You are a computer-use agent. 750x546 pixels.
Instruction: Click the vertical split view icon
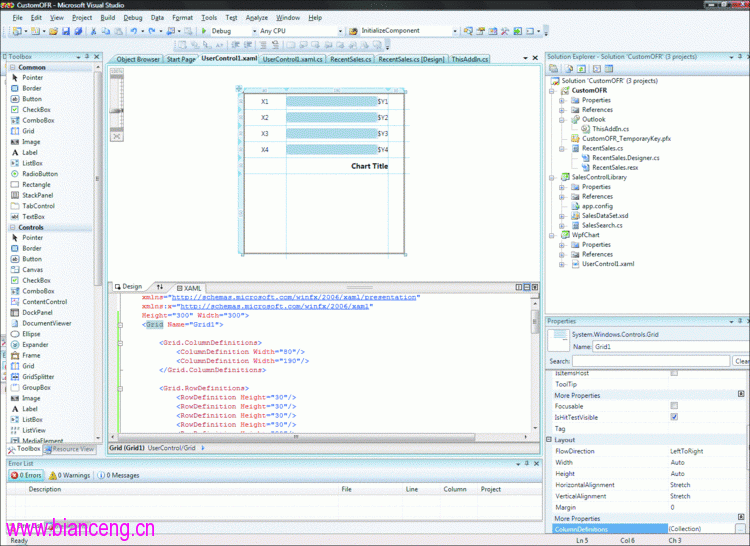(518, 287)
